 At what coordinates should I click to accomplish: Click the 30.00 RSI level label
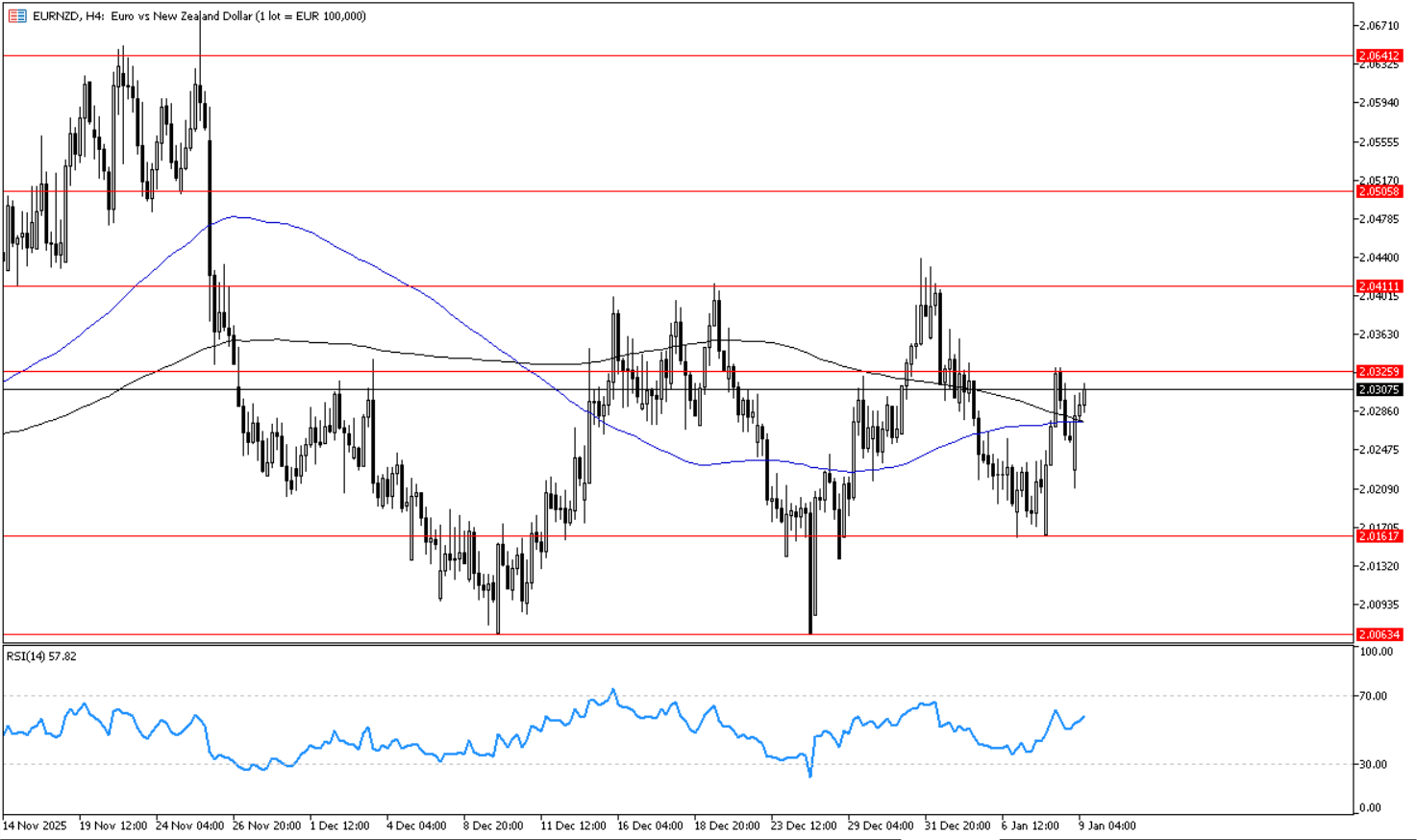1372,764
